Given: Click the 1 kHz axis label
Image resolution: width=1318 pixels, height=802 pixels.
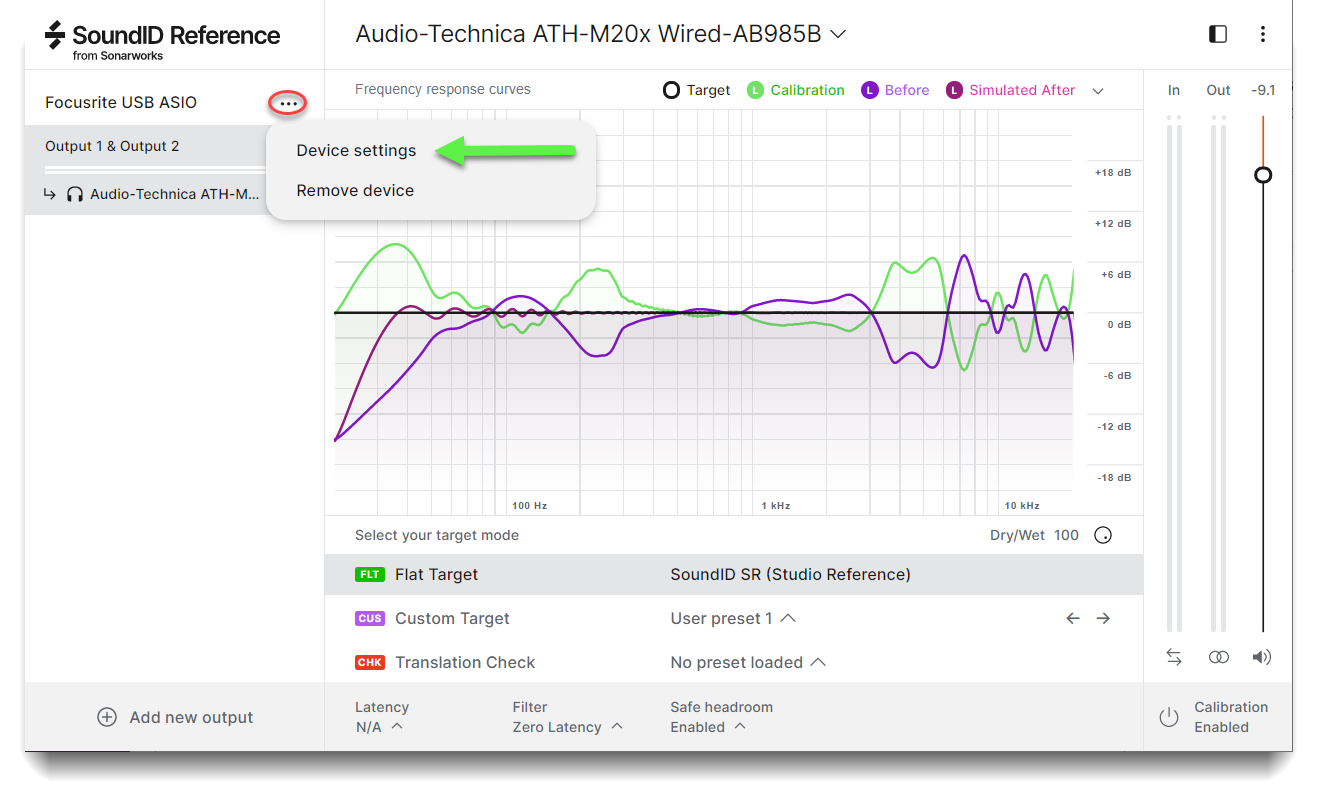Looking at the screenshot, I should point(776,506).
